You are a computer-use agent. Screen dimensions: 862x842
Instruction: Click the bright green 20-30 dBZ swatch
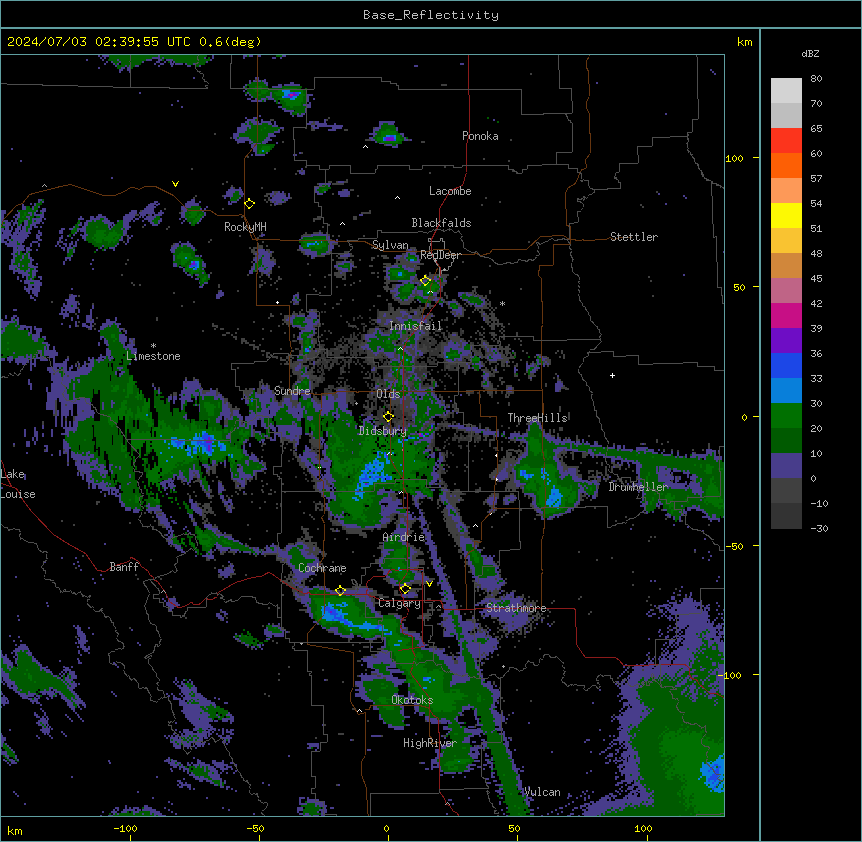[x=786, y=416]
